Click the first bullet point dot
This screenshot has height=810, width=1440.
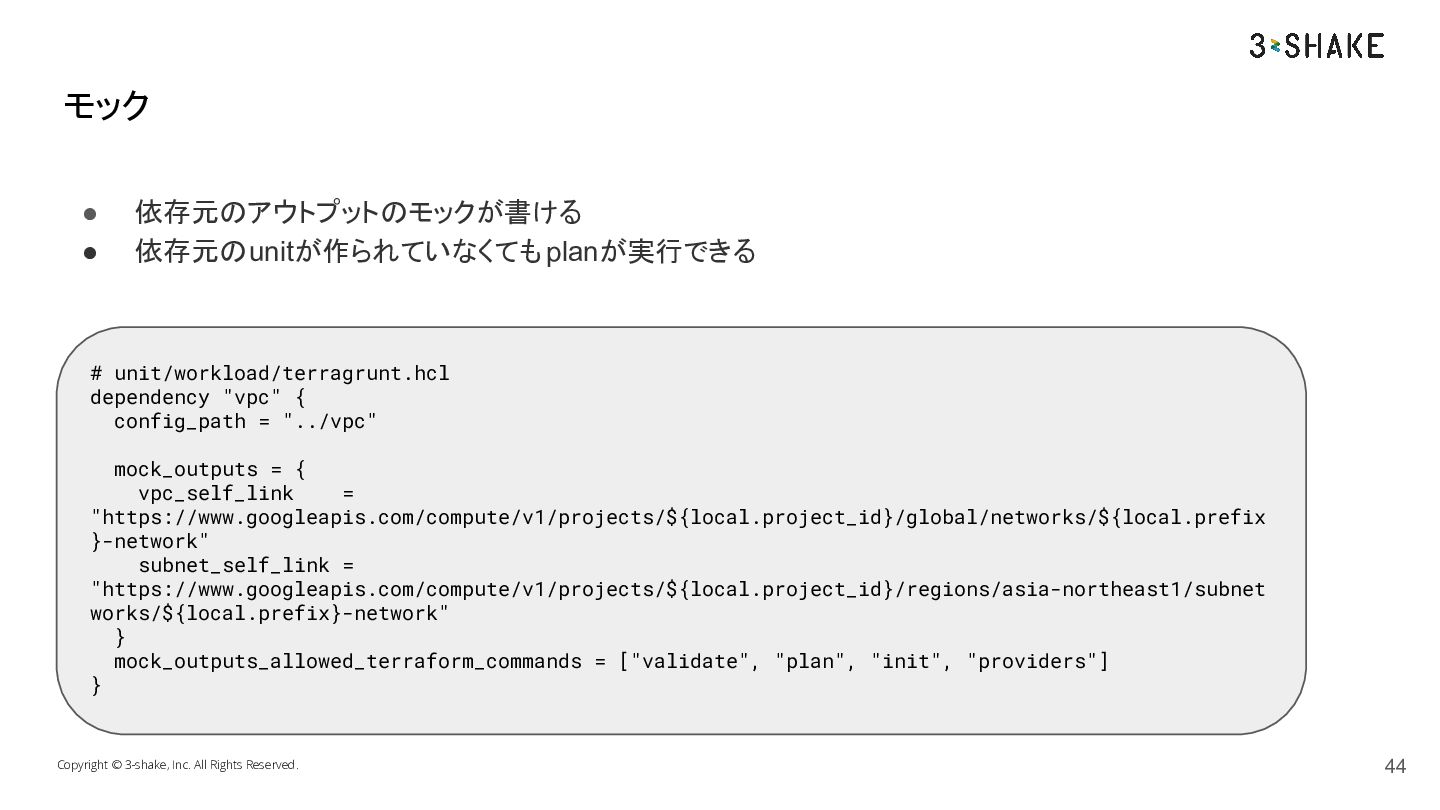click(89, 213)
